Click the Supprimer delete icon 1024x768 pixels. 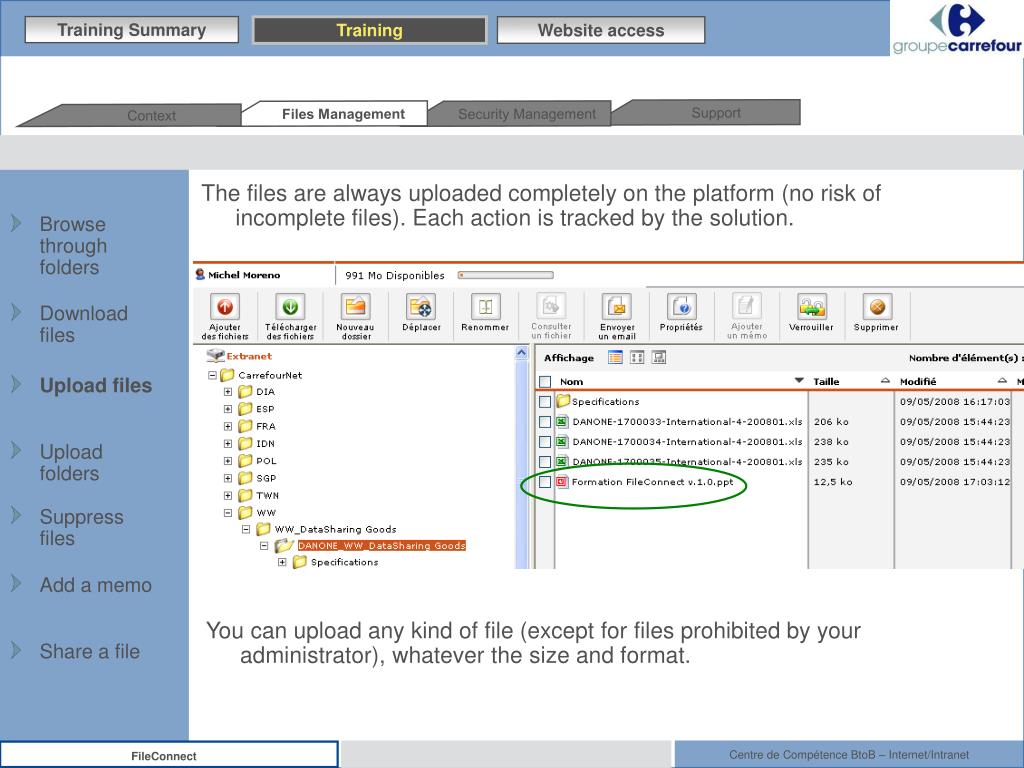876,306
